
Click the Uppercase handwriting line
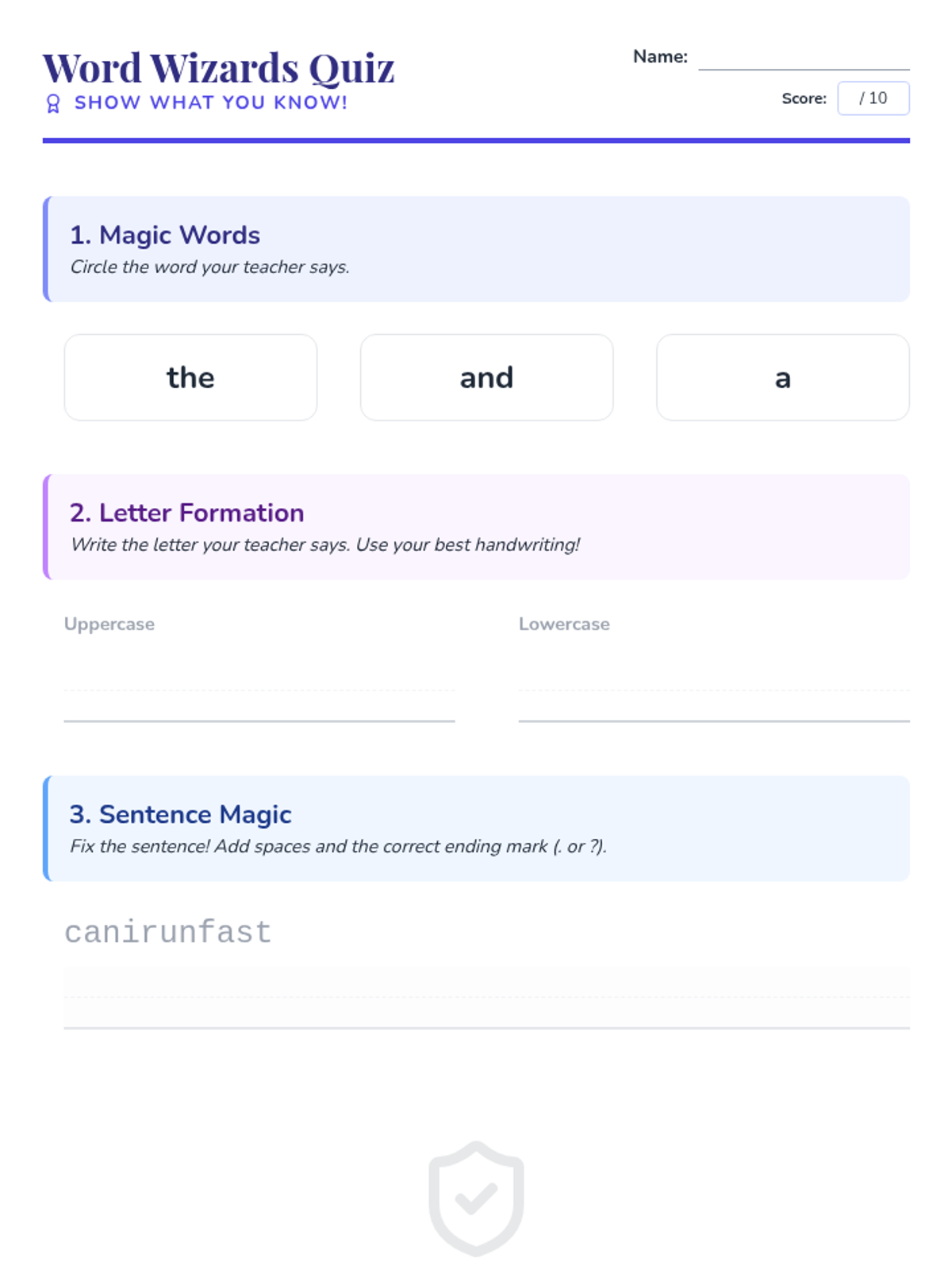(259, 691)
